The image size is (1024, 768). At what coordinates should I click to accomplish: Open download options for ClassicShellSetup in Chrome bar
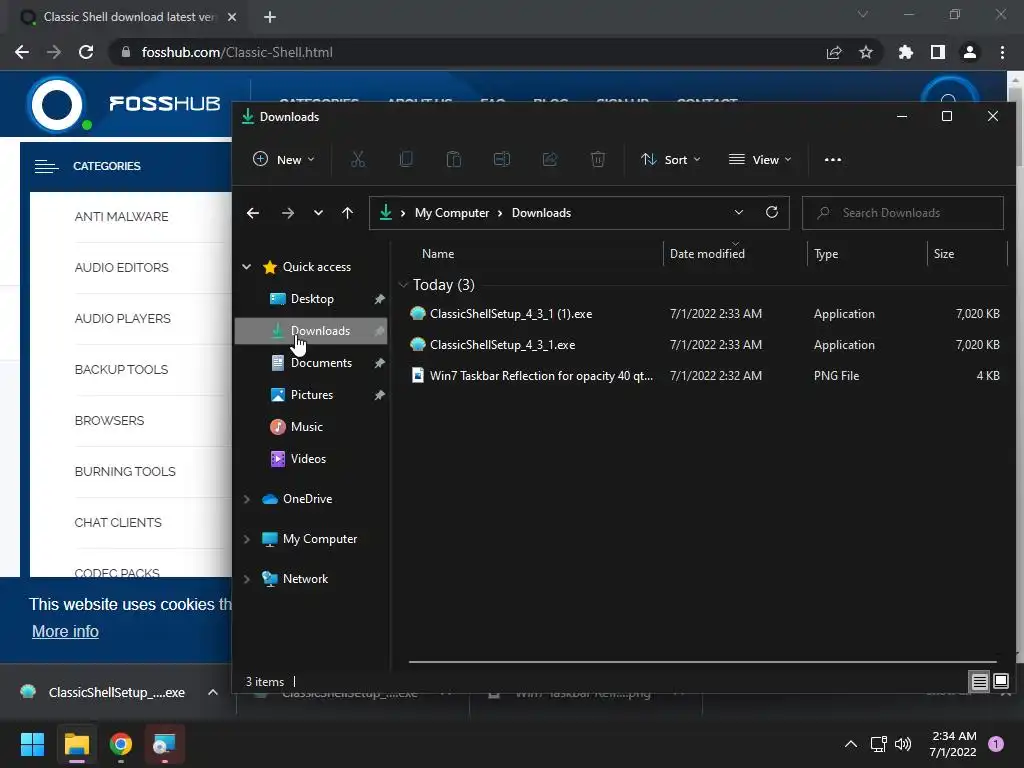click(x=213, y=692)
